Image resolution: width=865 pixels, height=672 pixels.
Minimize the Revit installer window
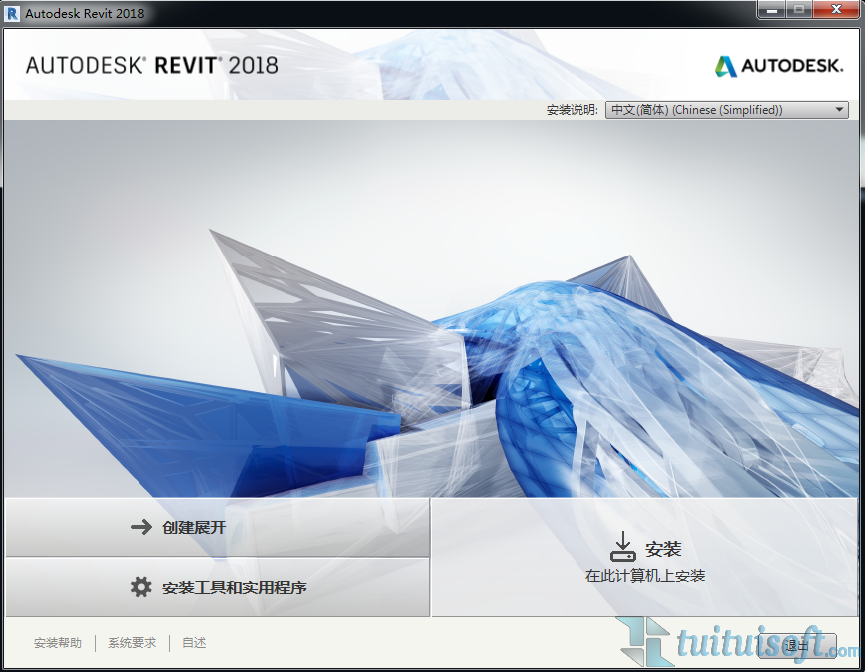point(771,10)
